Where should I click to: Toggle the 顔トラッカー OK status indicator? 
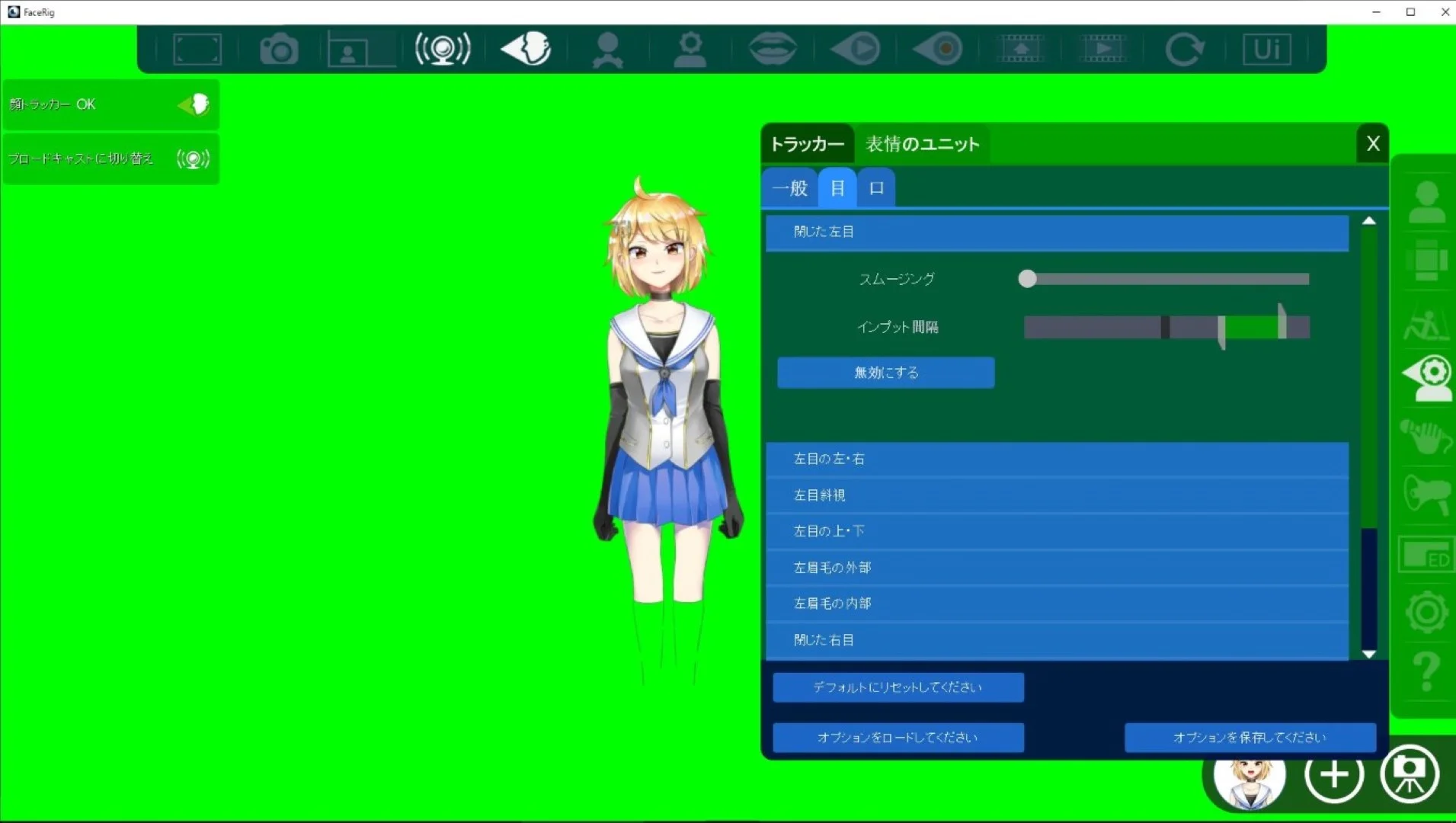(111, 104)
